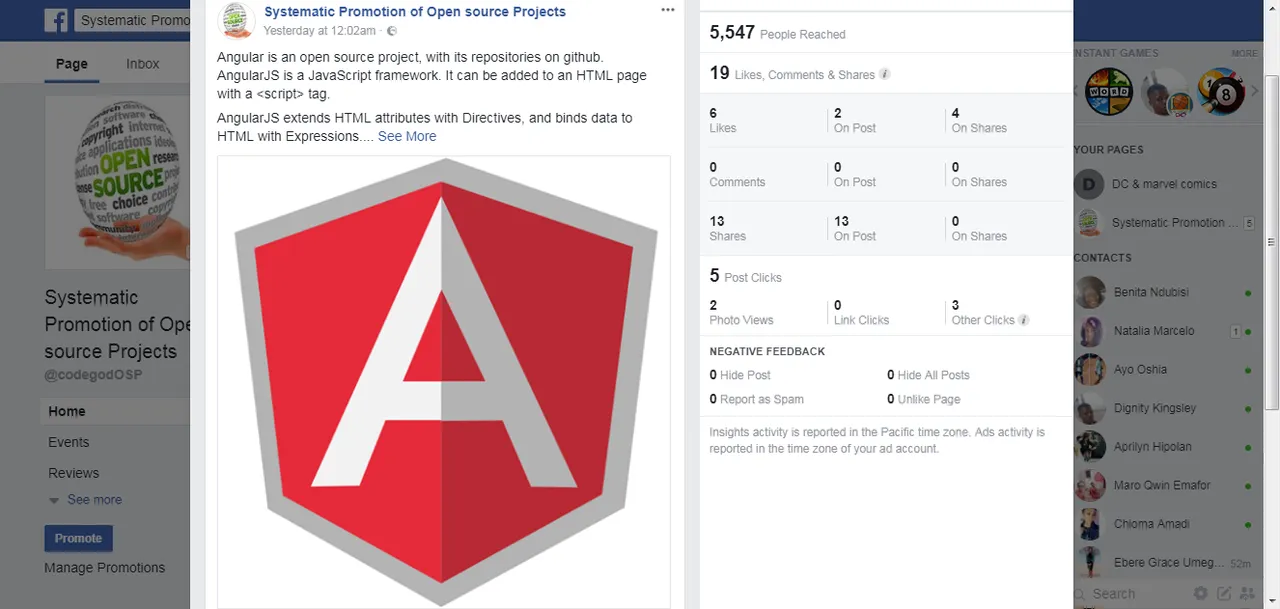Open the Word instant game icon
Viewport: 1280px width, 609px height.
coord(1109,92)
